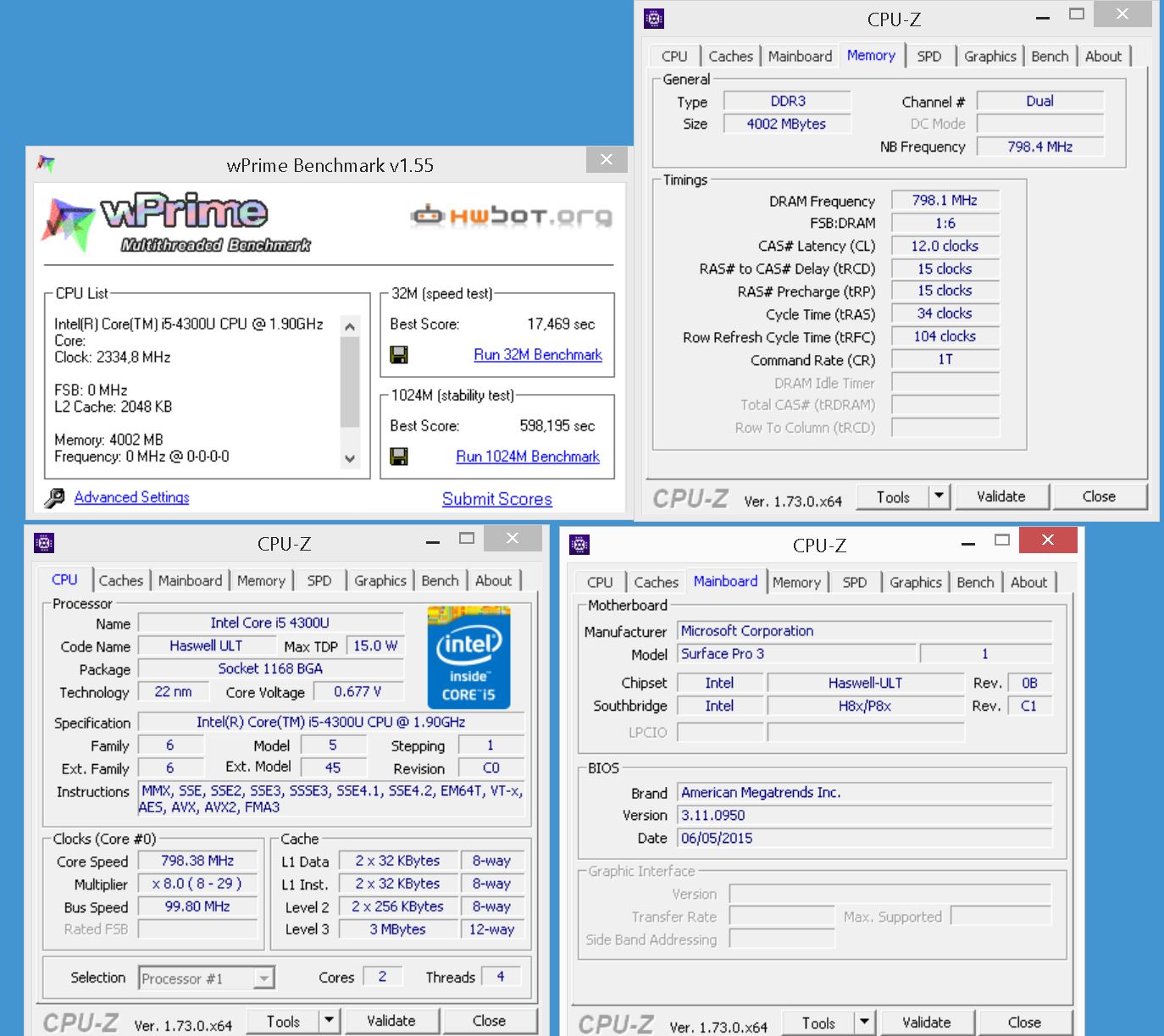Click Submit Scores link
The width and height of the screenshot is (1164, 1036).
(x=497, y=499)
